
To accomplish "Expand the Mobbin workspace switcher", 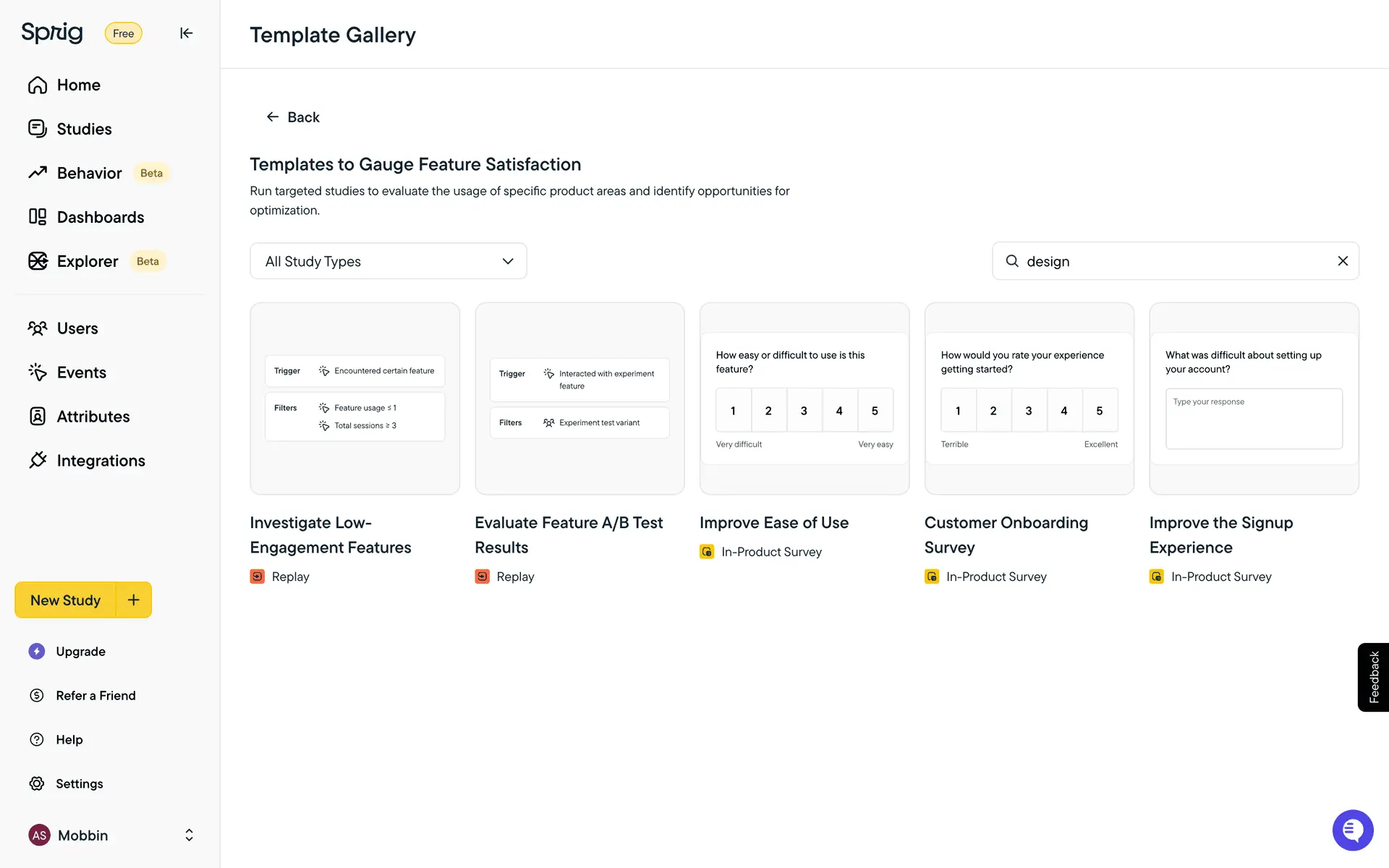I will pos(189,835).
